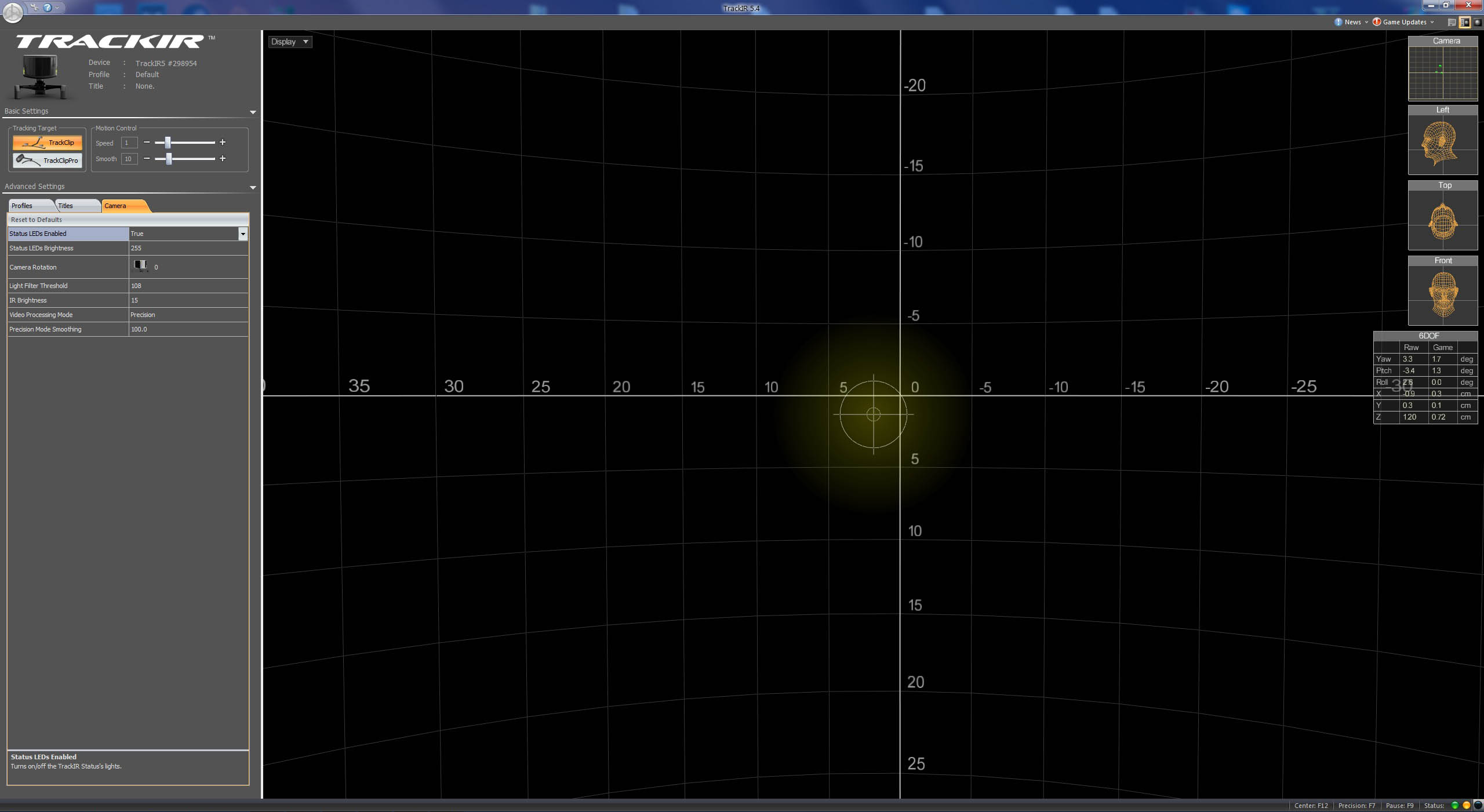Adjust the Smooth slider handle

point(169,159)
